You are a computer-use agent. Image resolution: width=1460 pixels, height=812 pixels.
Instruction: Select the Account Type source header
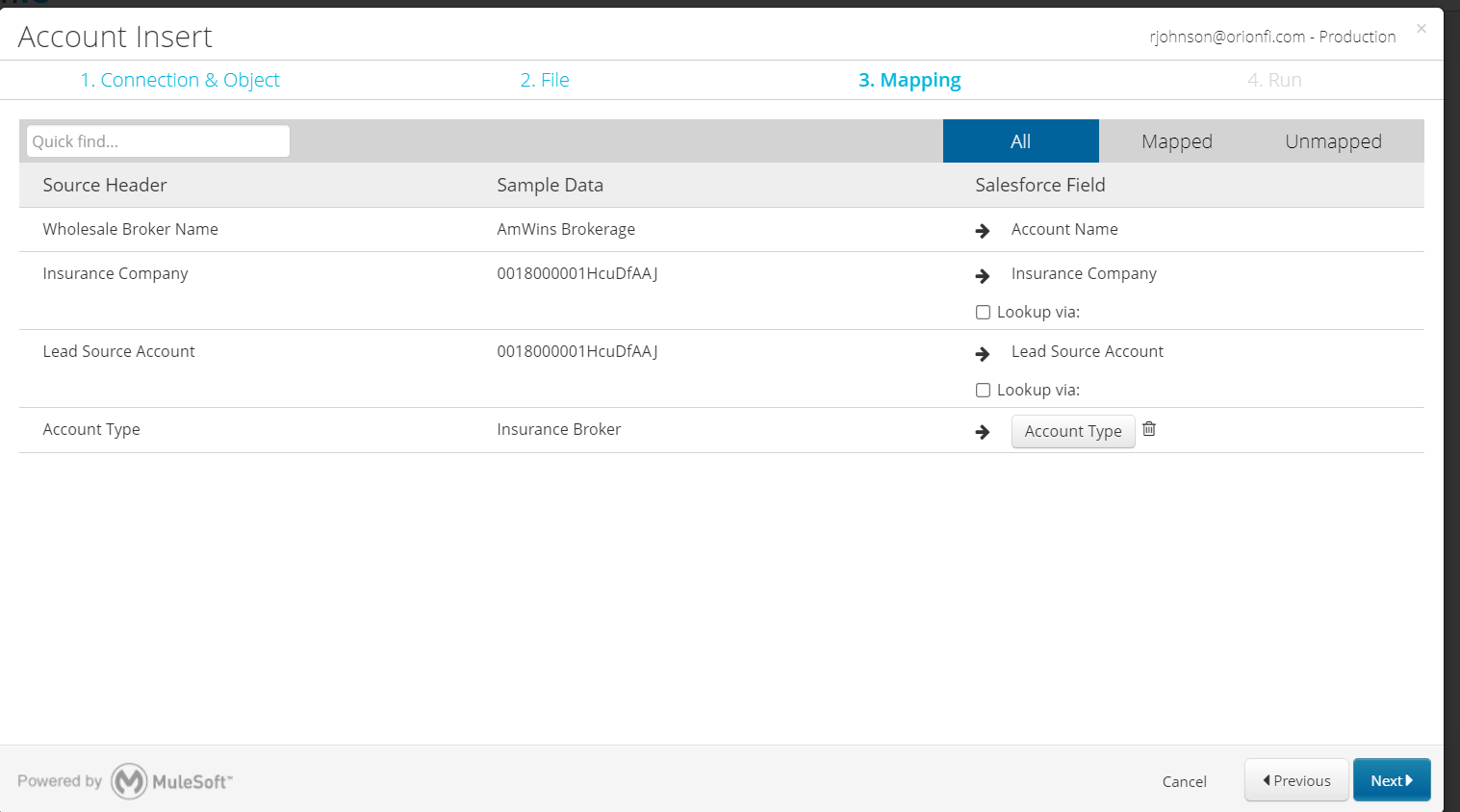[91, 429]
